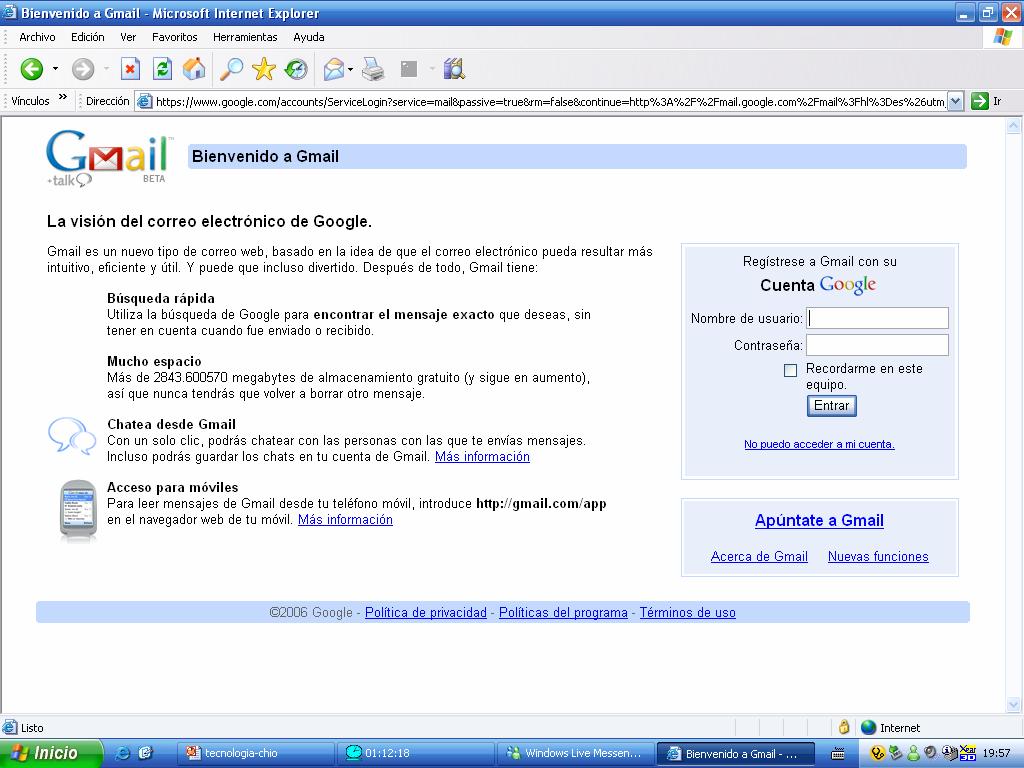Switch to Windows Live Messenger taskbar window
This screenshot has width=1024, height=768.
click(575, 753)
